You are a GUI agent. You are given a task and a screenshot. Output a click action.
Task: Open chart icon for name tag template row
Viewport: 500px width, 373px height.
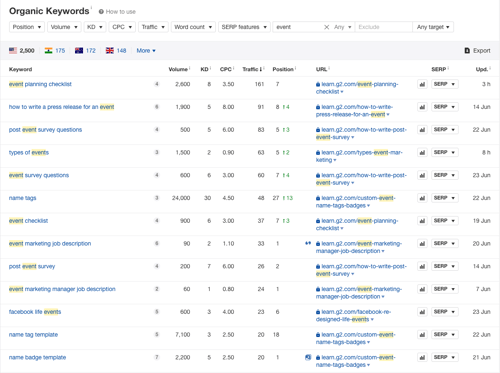click(x=422, y=335)
